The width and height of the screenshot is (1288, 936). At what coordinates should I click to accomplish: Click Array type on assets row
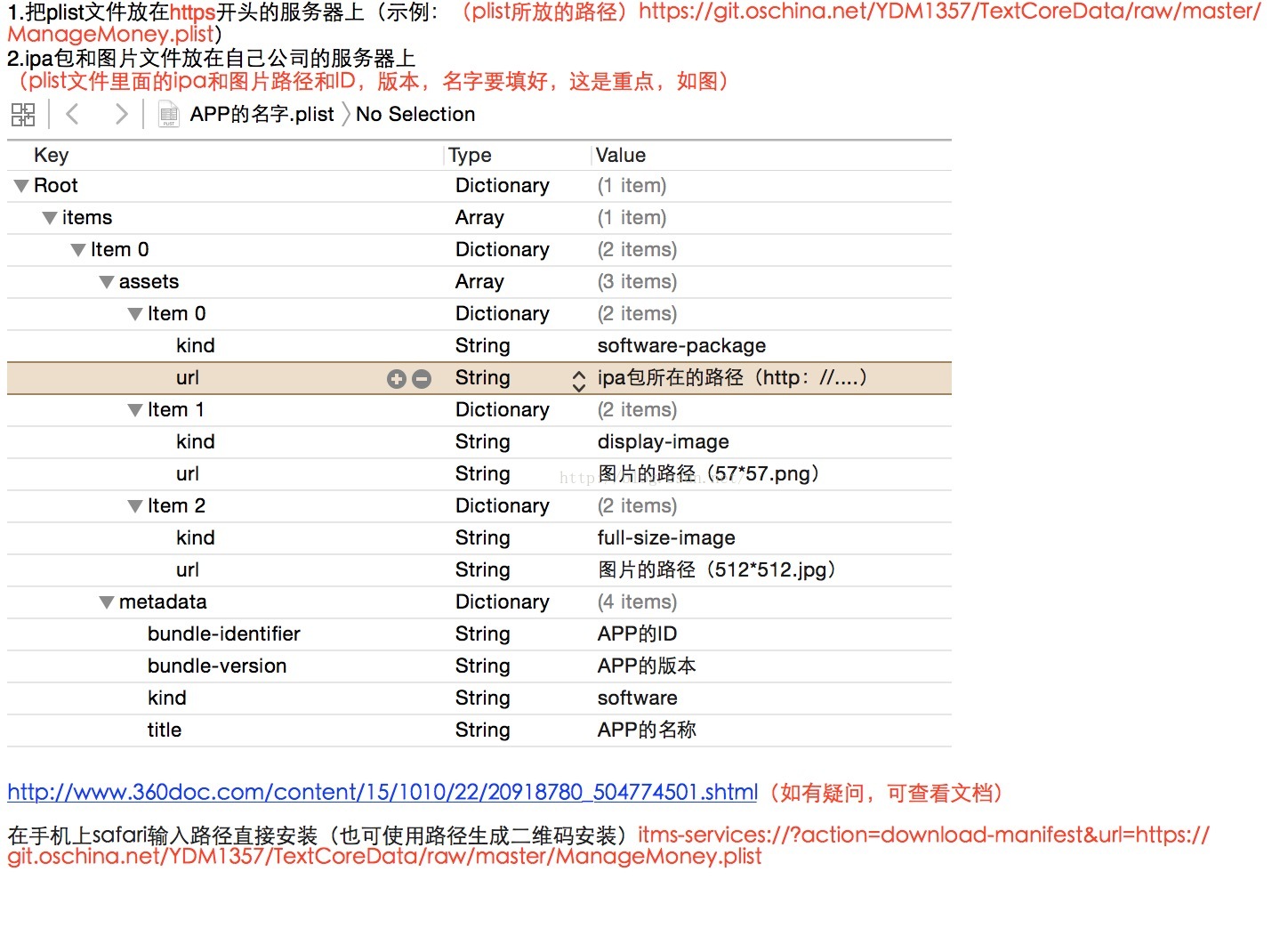pos(479,282)
